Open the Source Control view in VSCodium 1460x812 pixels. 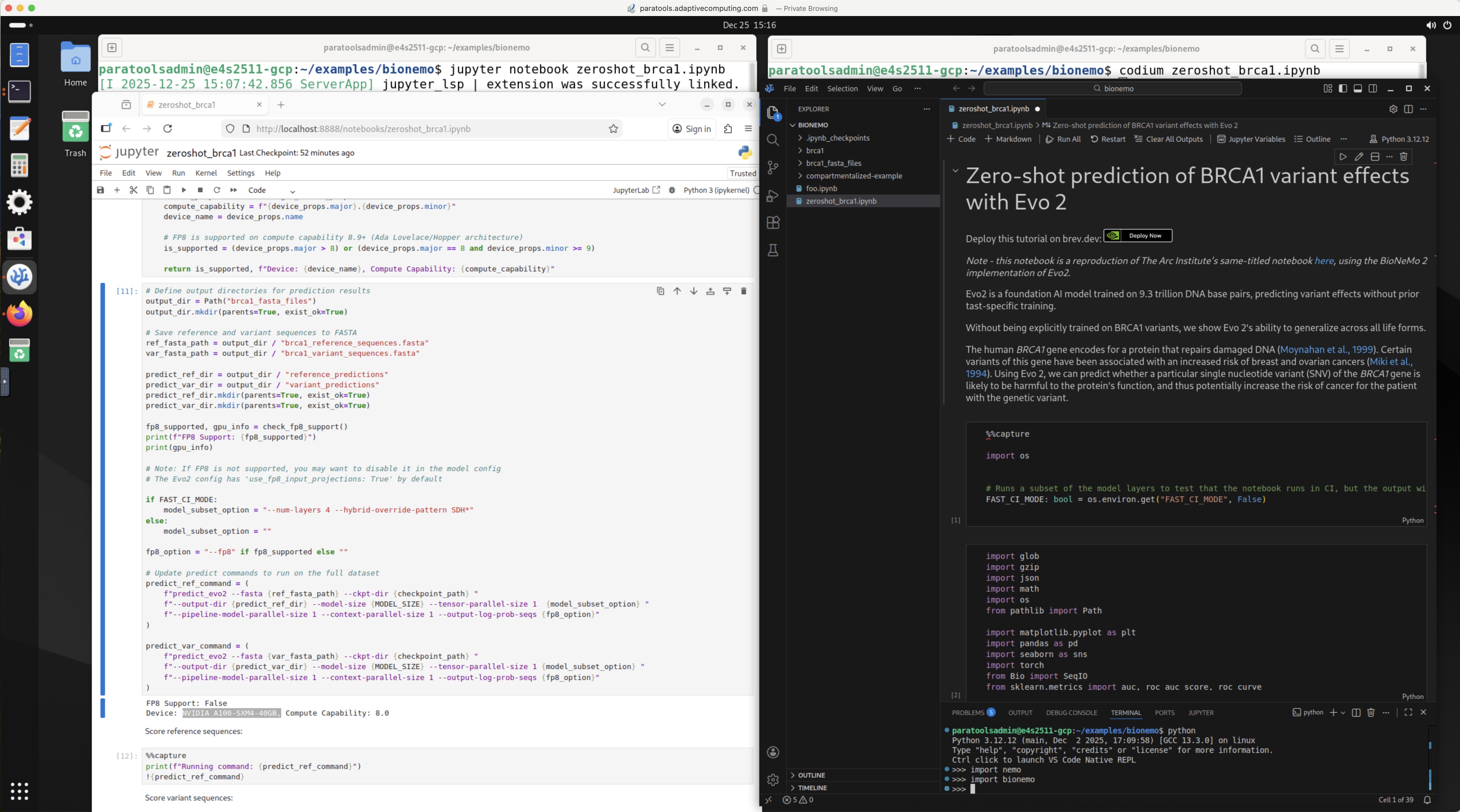pos(772,167)
